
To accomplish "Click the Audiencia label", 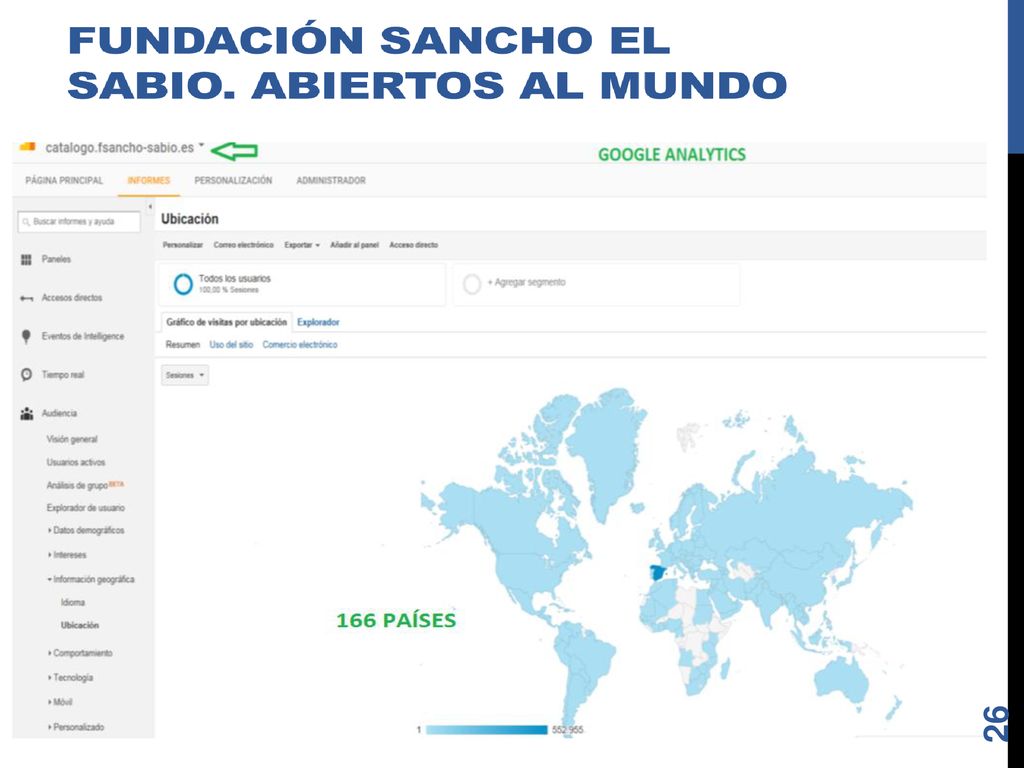I will (x=59, y=413).
